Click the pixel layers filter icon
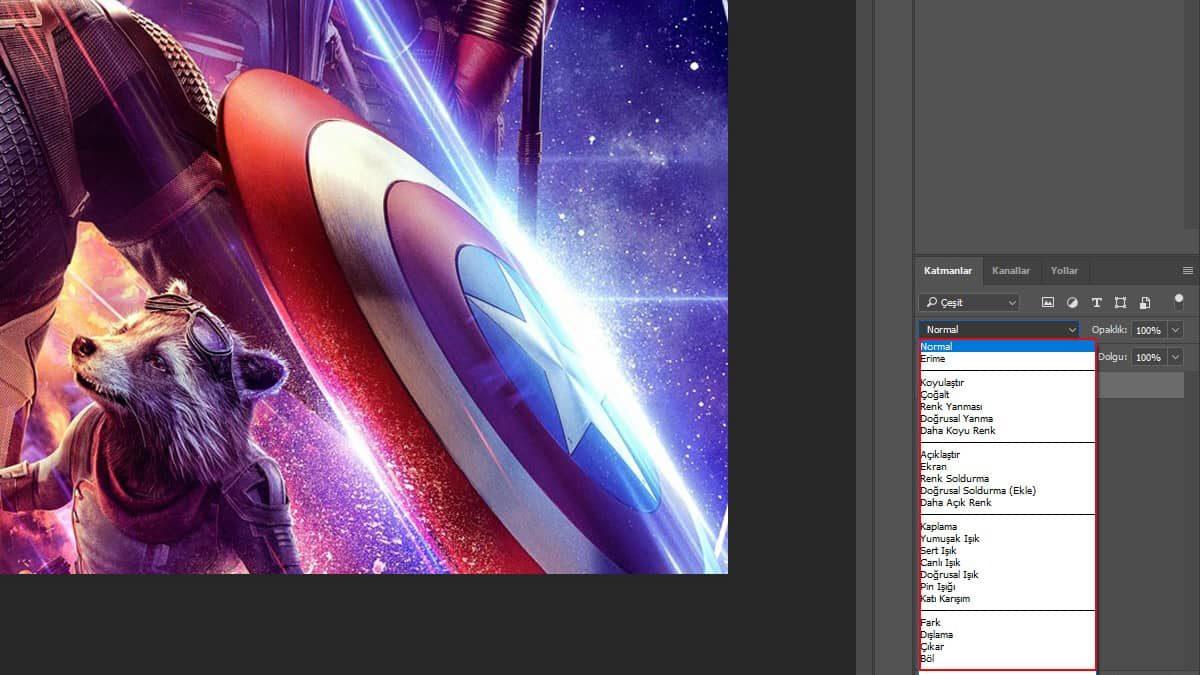The height and width of the screenshot is (675, 1200). click(1050, 302)
